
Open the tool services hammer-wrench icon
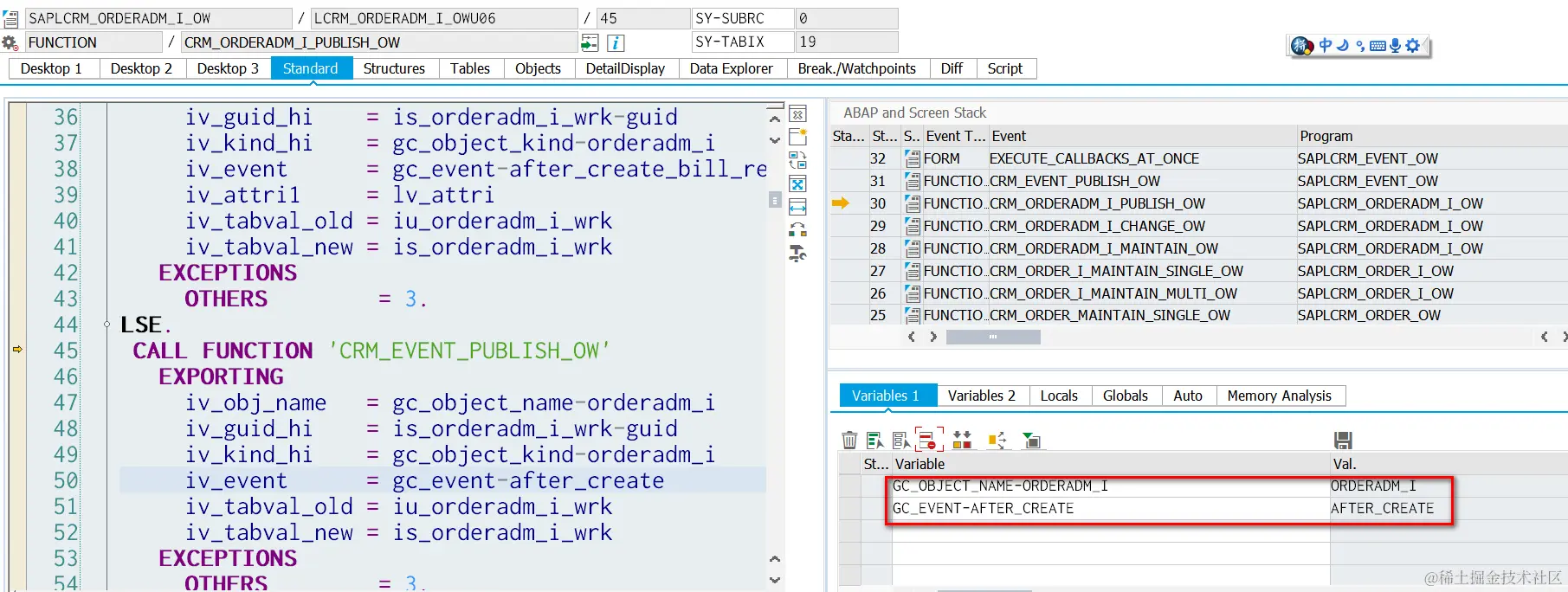pyautogui.click(x=797, y=254)
